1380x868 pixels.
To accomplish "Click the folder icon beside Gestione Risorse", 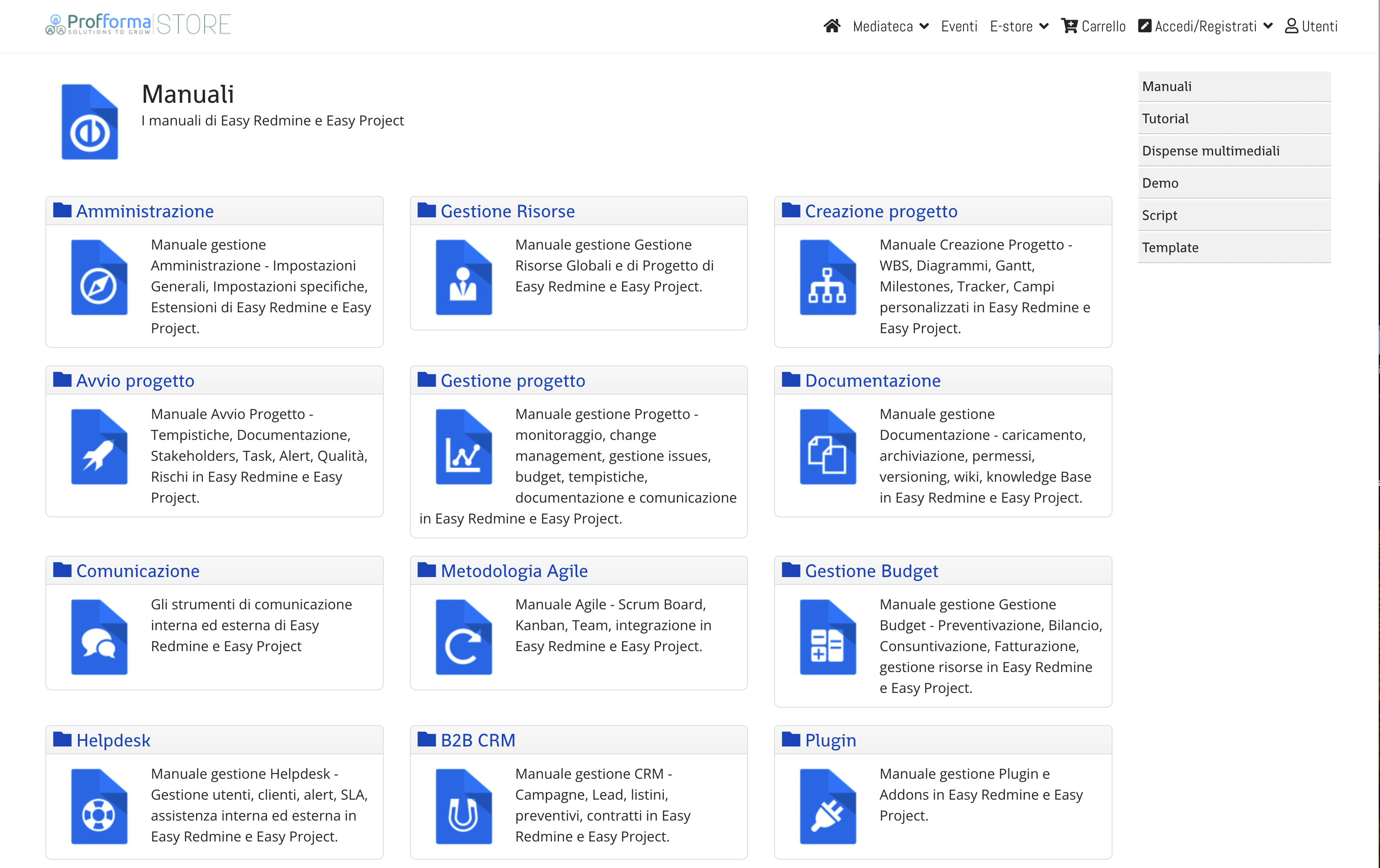I will click(x=427, y=210).
